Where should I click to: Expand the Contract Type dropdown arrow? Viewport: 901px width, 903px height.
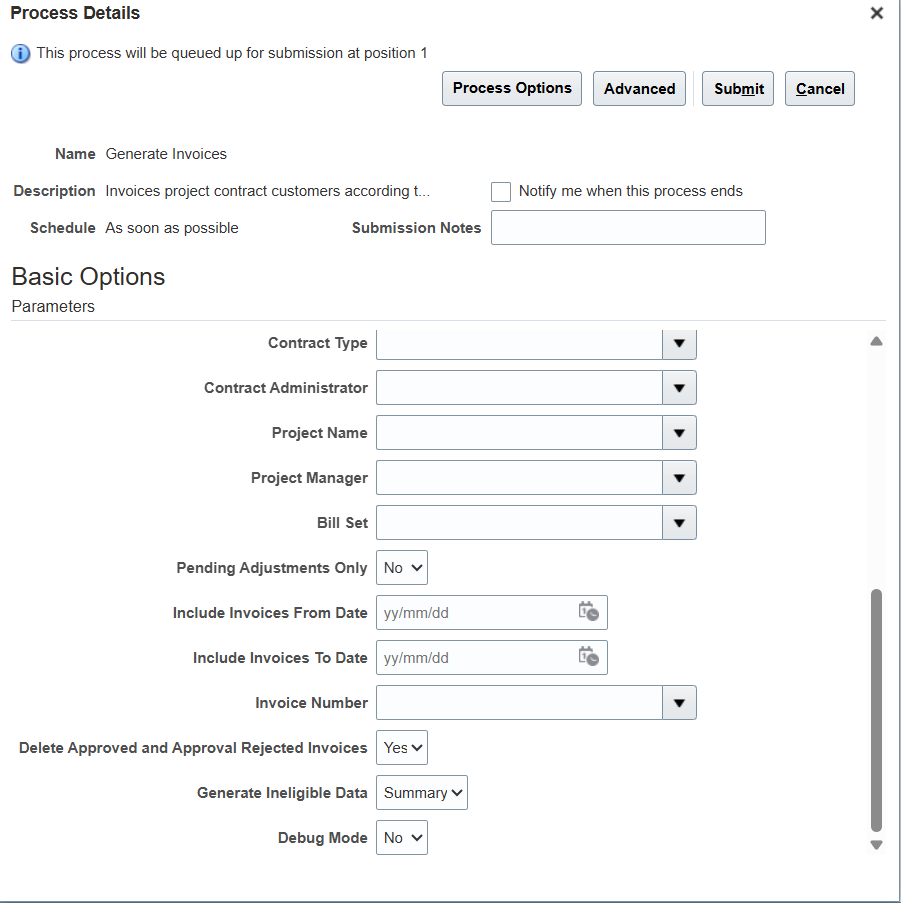click(x=679, y=344)
